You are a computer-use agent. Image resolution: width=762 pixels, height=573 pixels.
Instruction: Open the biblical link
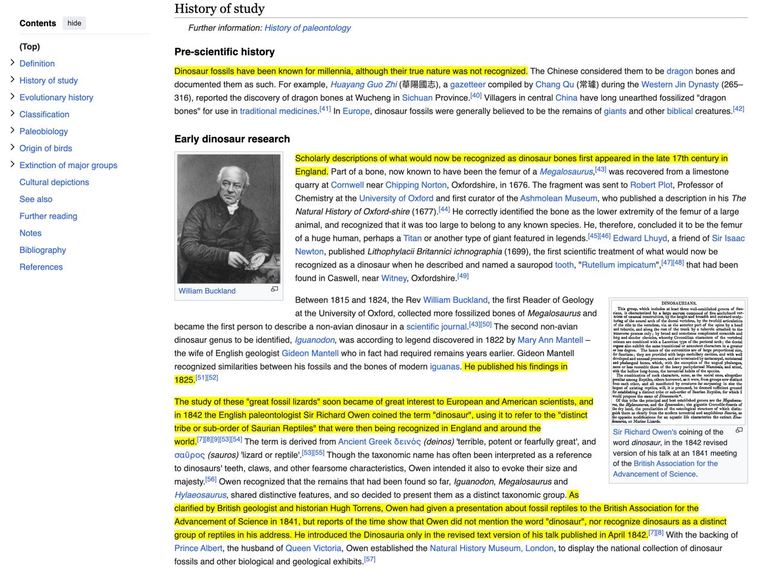click(x=679, y=111)
